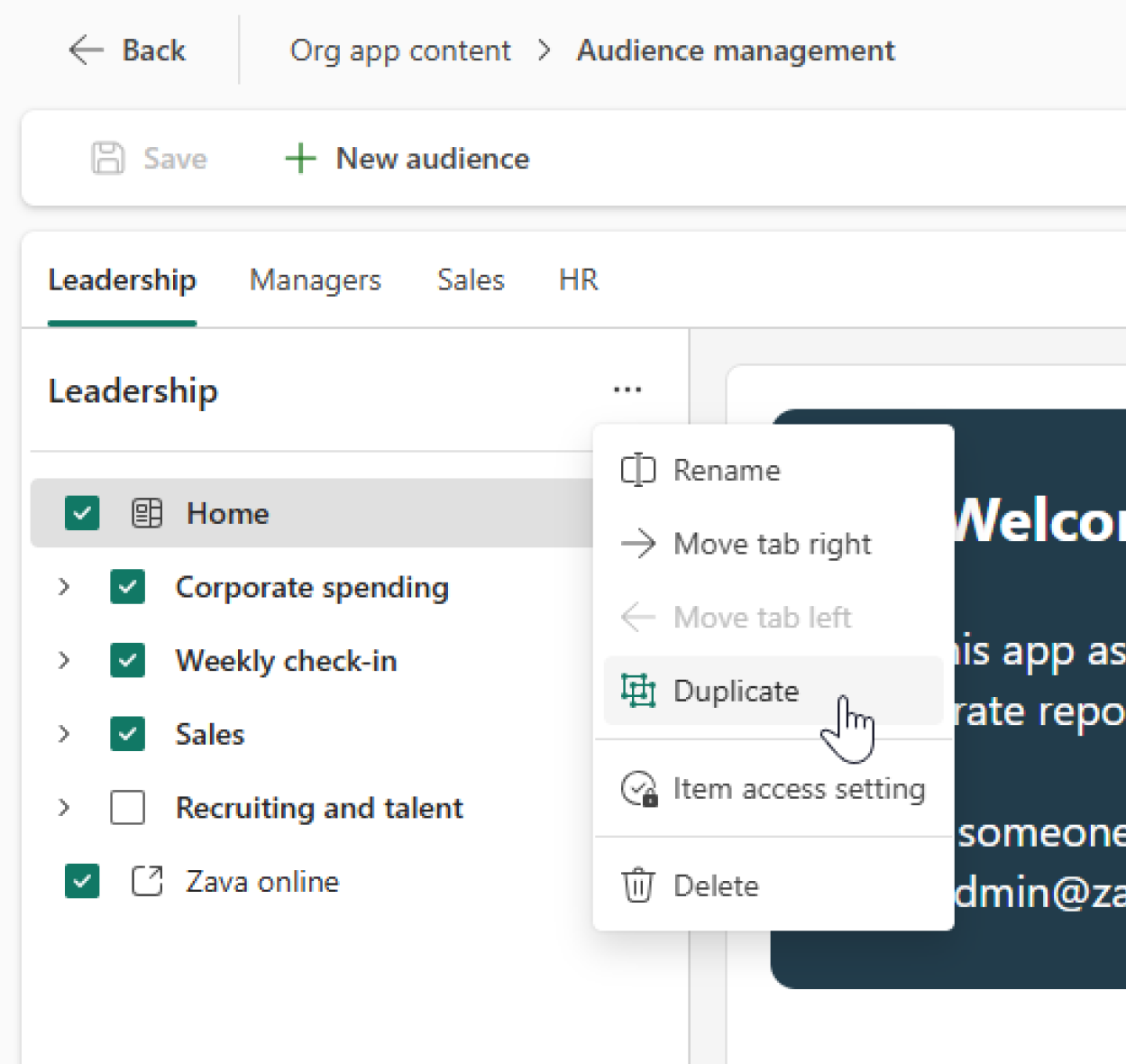This screenshot has height=1064, width=1126.
Task: Select the Zava online label
Action: point(262,881)
